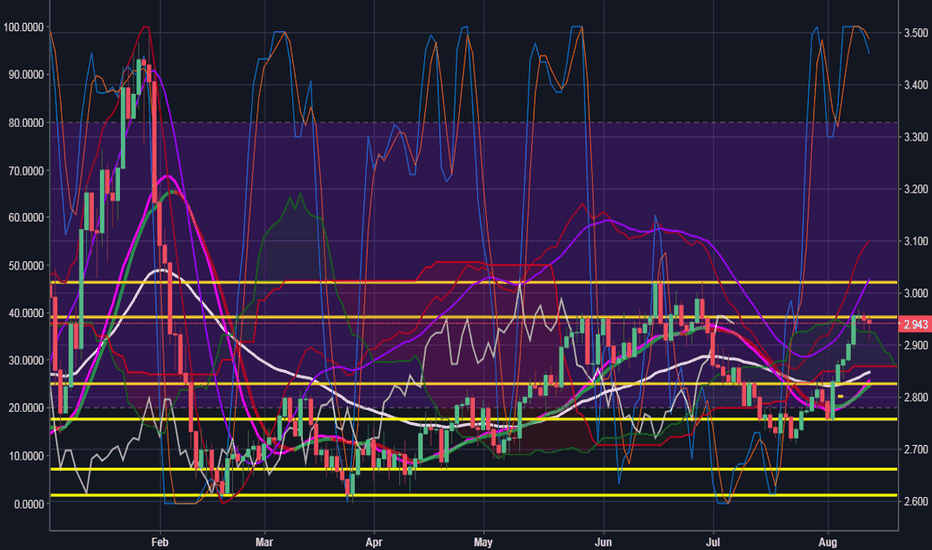This screenshot has height=550, width=932.
Task: Click the 2.800 price axis label
Action: tap(915, 397)
